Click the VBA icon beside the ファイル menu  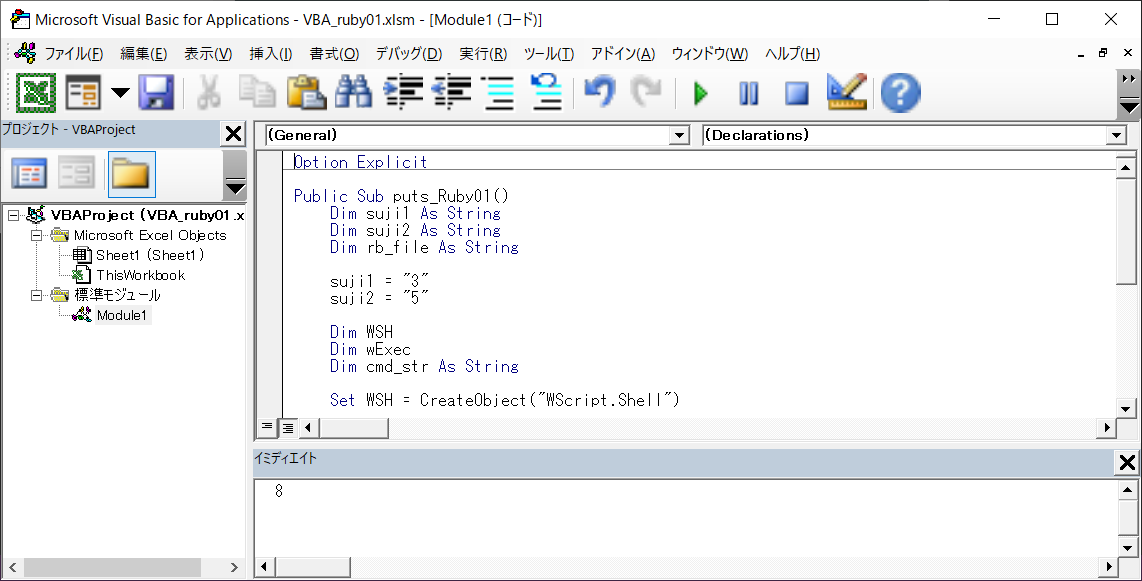pyautogui.click(x=25, y=53)
